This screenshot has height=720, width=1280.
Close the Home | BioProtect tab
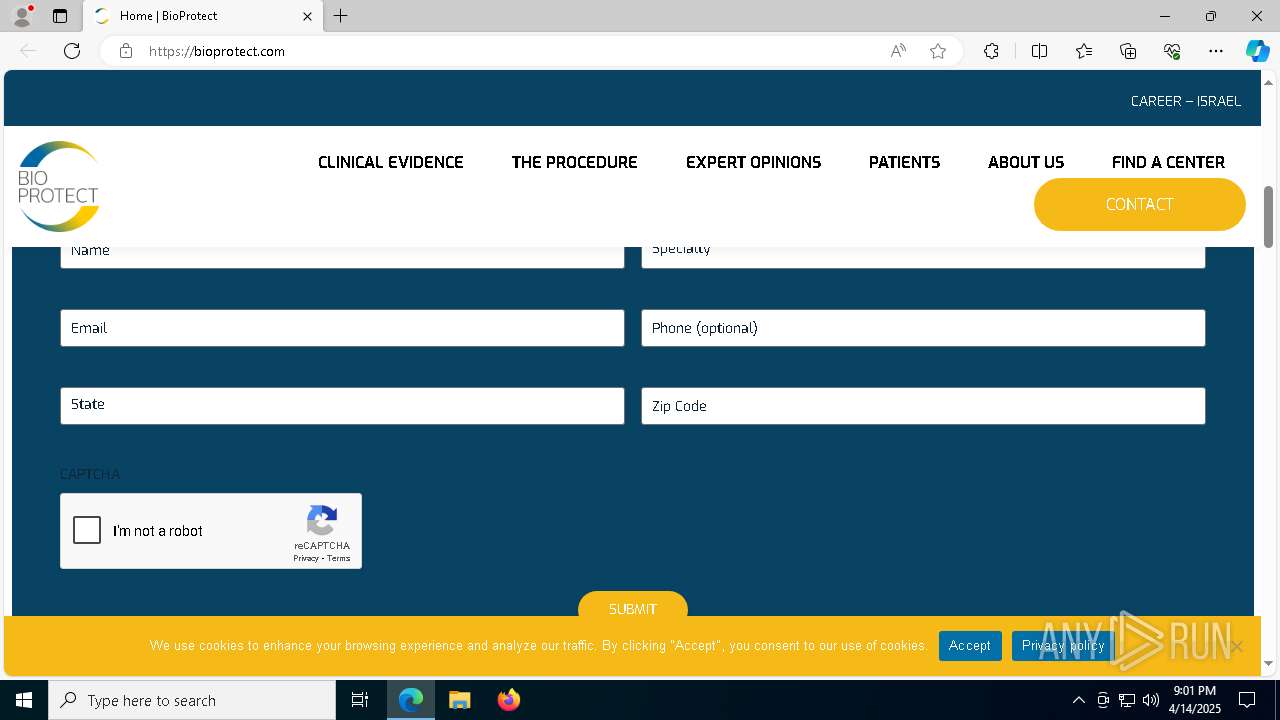click(308, 16)
